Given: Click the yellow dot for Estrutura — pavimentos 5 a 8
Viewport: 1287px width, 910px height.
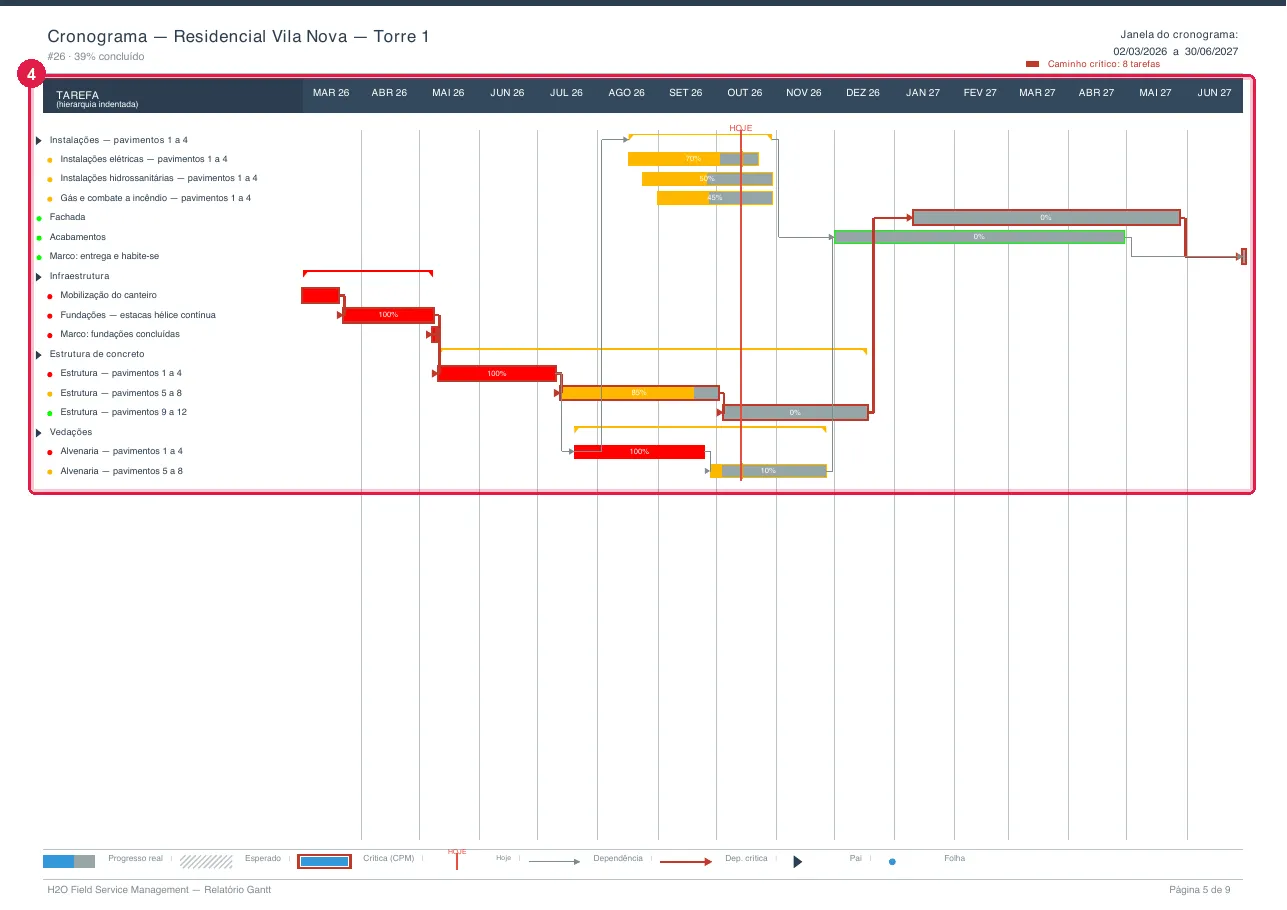Looking at the screenshot, I should pyautogui.click(x=50, y=394).
